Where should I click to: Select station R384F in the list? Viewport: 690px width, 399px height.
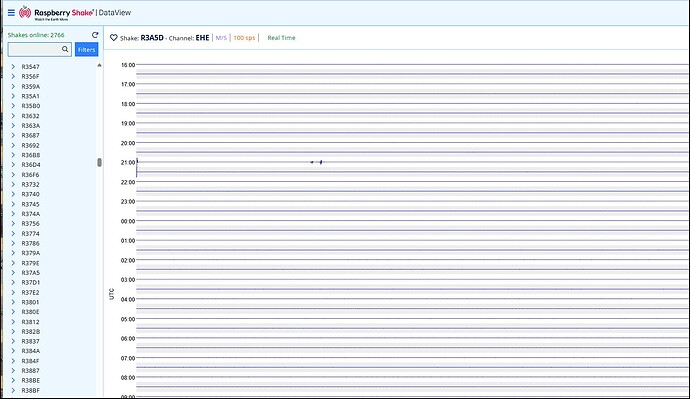30,361
